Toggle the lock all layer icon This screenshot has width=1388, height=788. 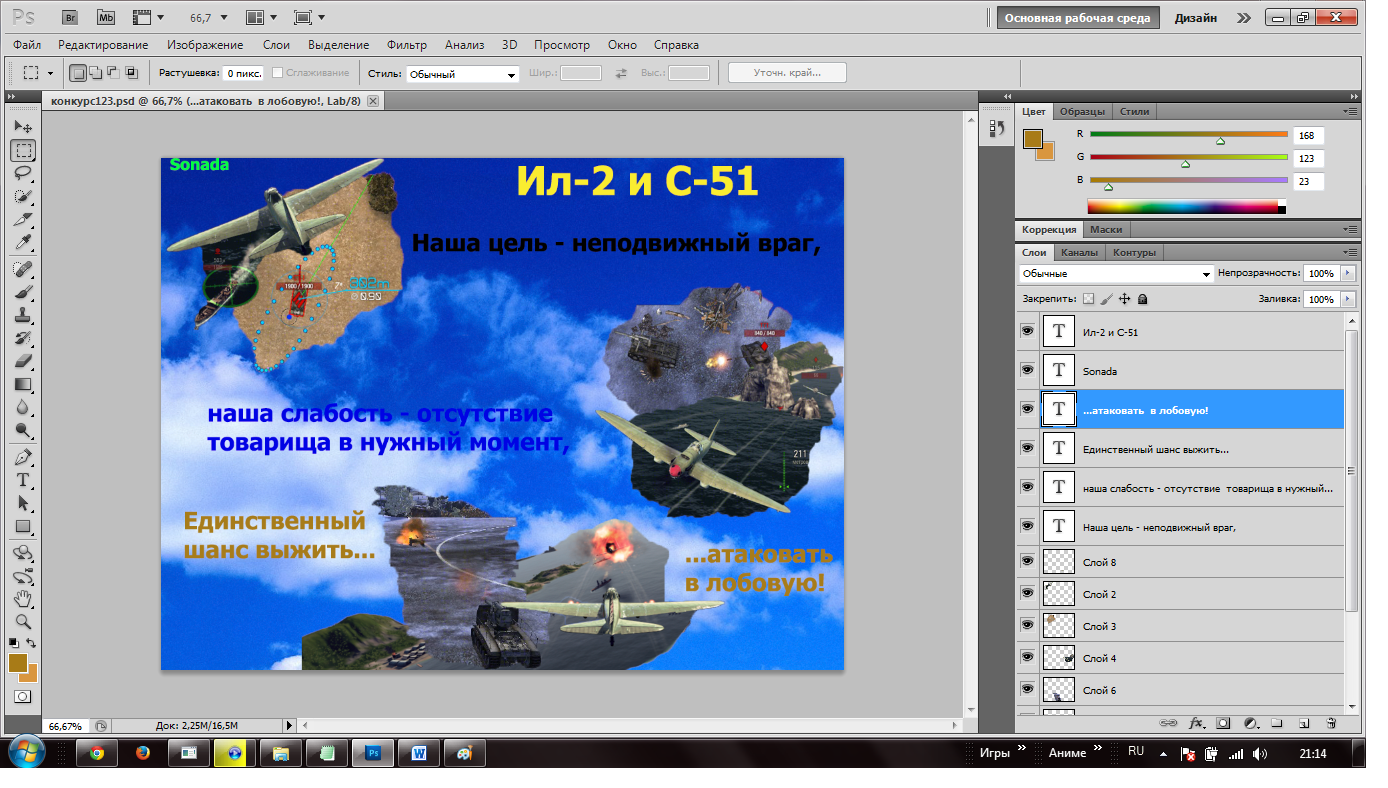(x=1143, y=299)
